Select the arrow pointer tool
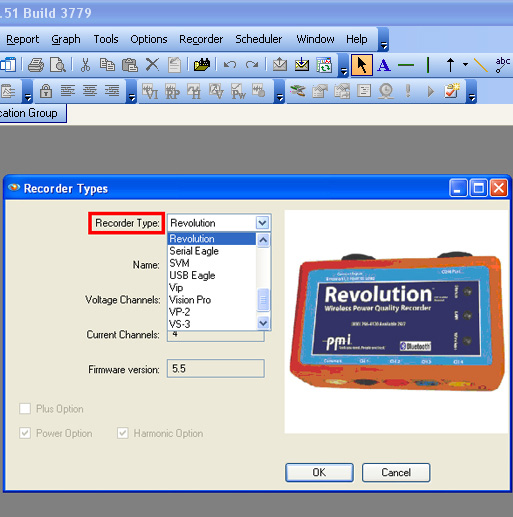This screenshot has height=517, width=513. (x=362, y=65)
